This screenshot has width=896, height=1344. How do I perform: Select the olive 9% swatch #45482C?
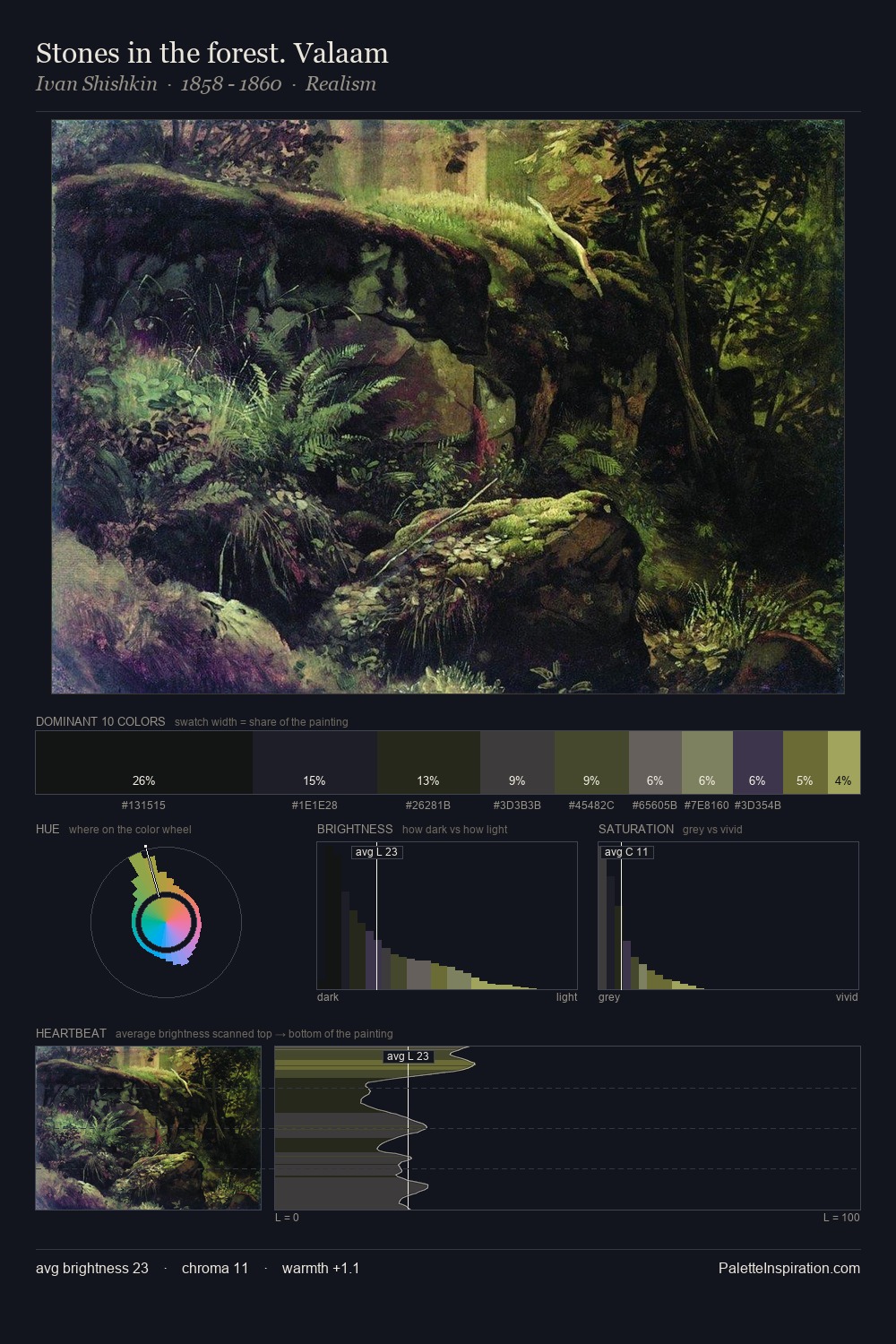591,762
